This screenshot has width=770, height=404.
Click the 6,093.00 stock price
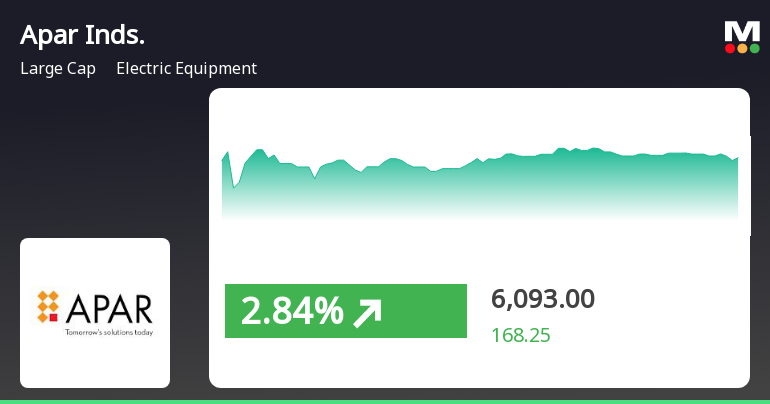click(x=543, y=298)
